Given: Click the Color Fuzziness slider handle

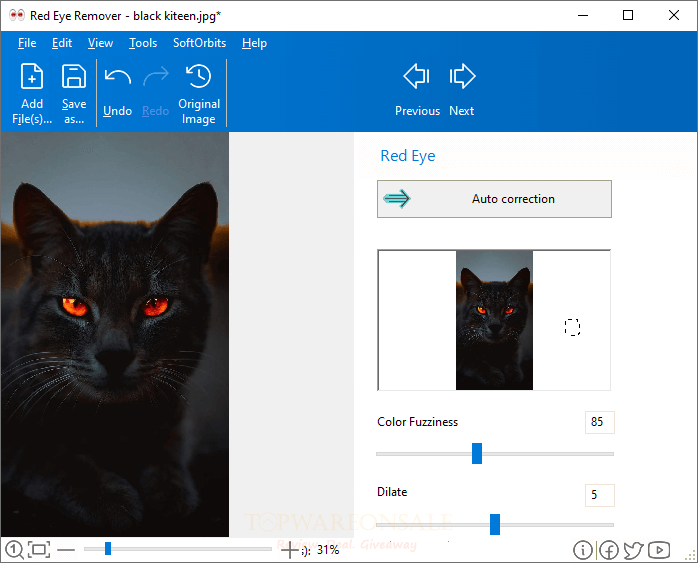Looking at the screenshot, I should (x=477, y=454).
